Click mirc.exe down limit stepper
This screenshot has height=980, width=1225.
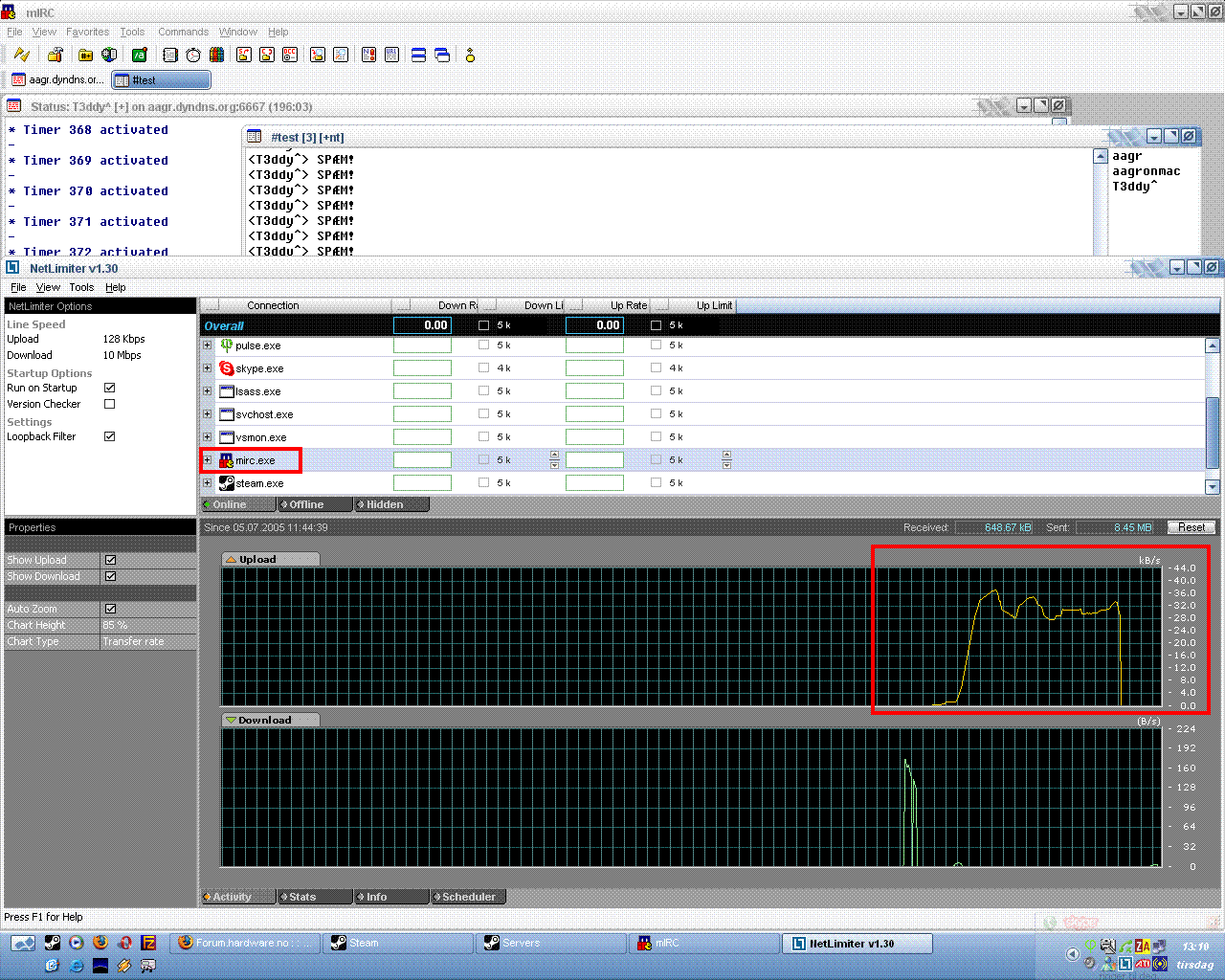click(x=555, y=460)
